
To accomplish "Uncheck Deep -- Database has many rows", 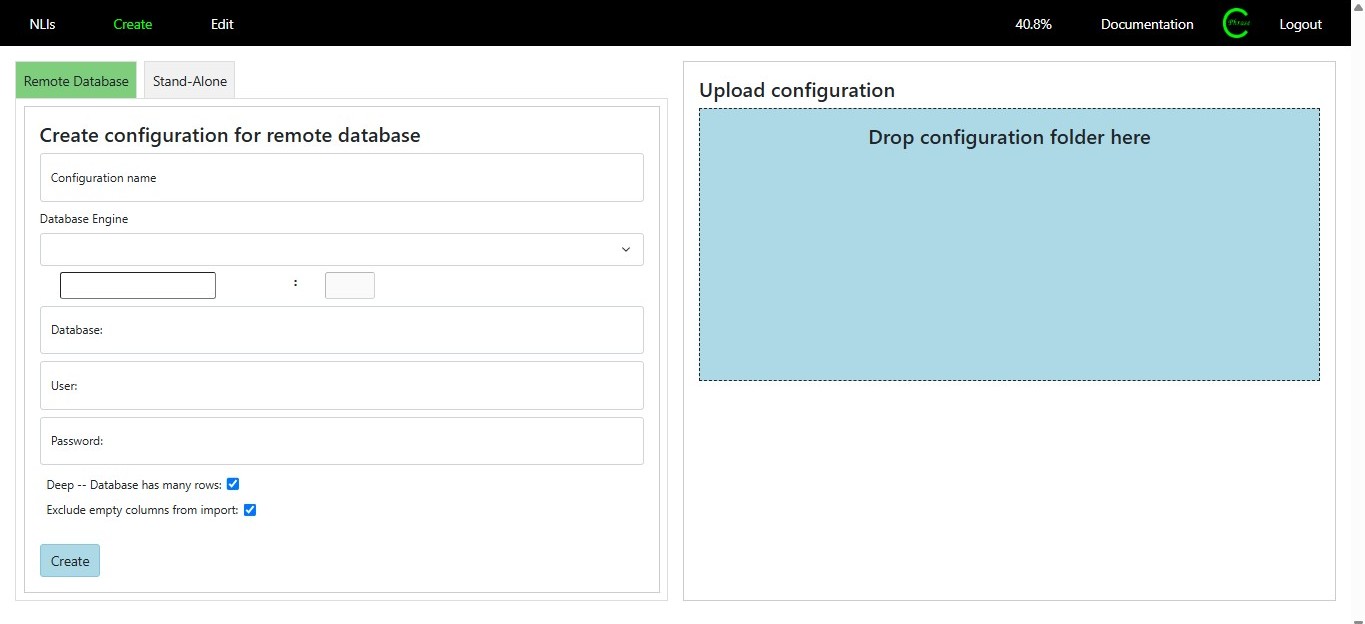I will pos(233,484).
